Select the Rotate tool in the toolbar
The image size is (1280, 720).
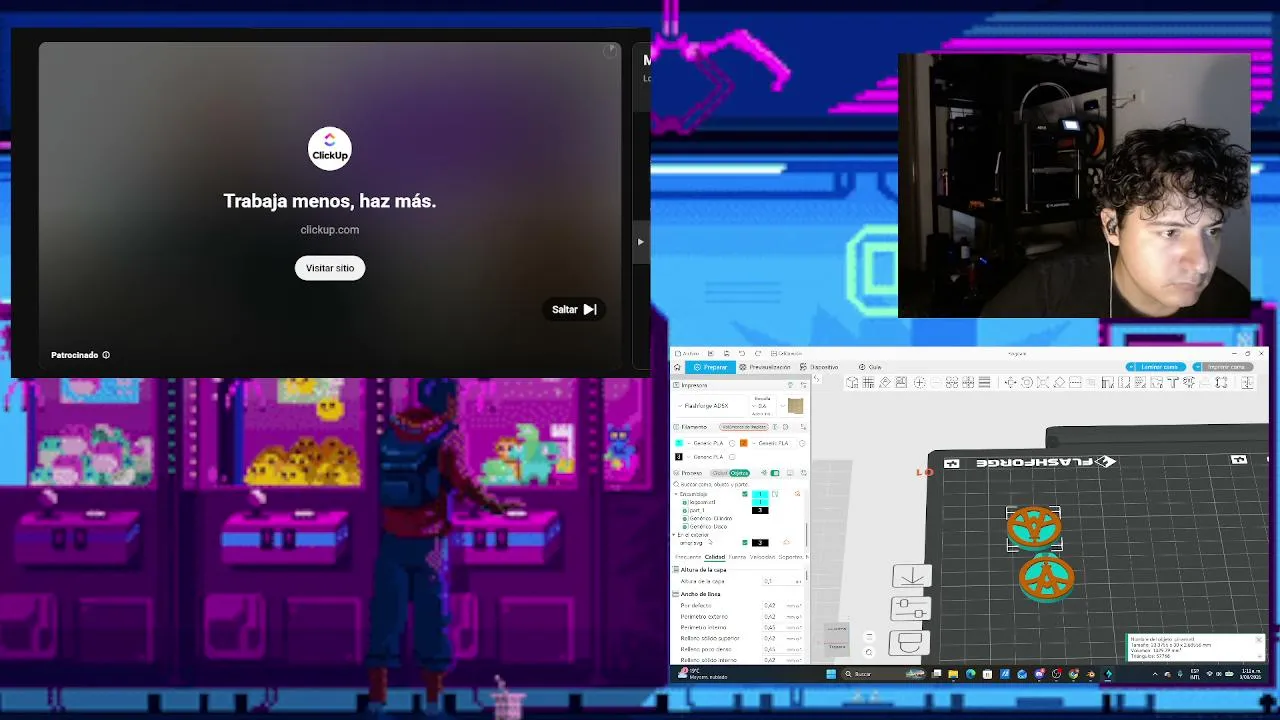pyautogui.click(x=1027, y=382)
